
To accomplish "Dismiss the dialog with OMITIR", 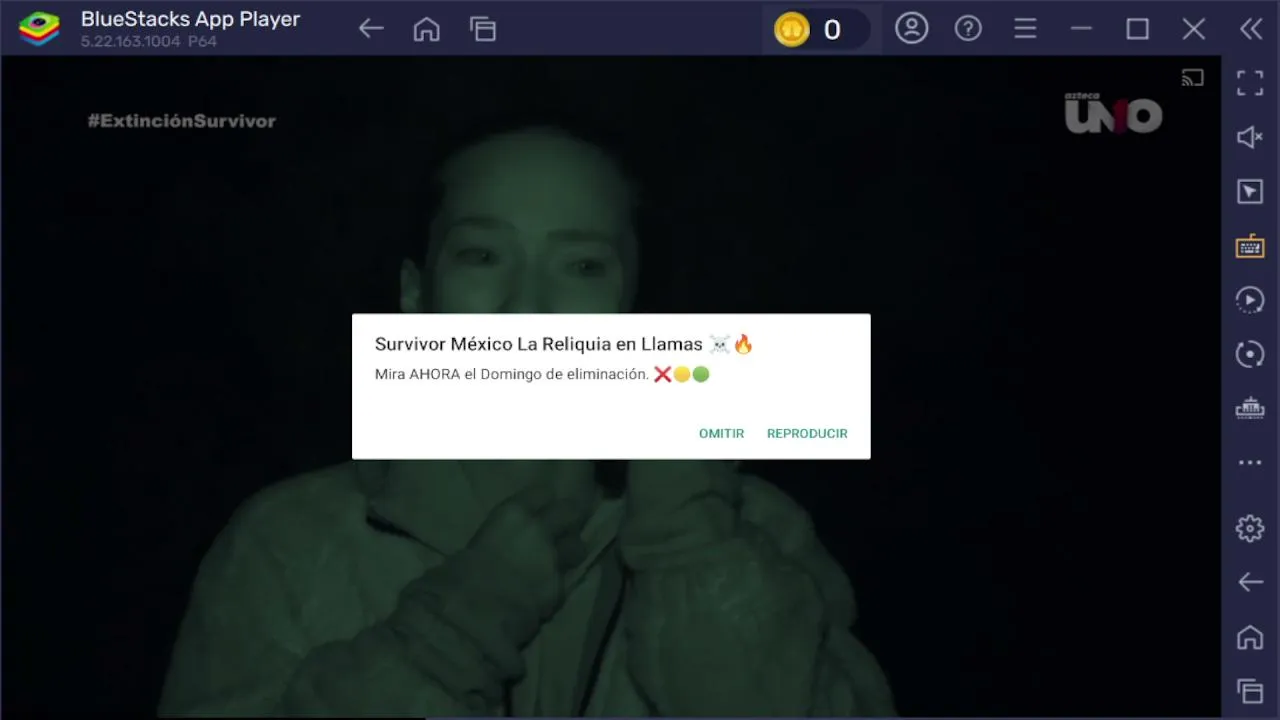I will coord(722,434).
